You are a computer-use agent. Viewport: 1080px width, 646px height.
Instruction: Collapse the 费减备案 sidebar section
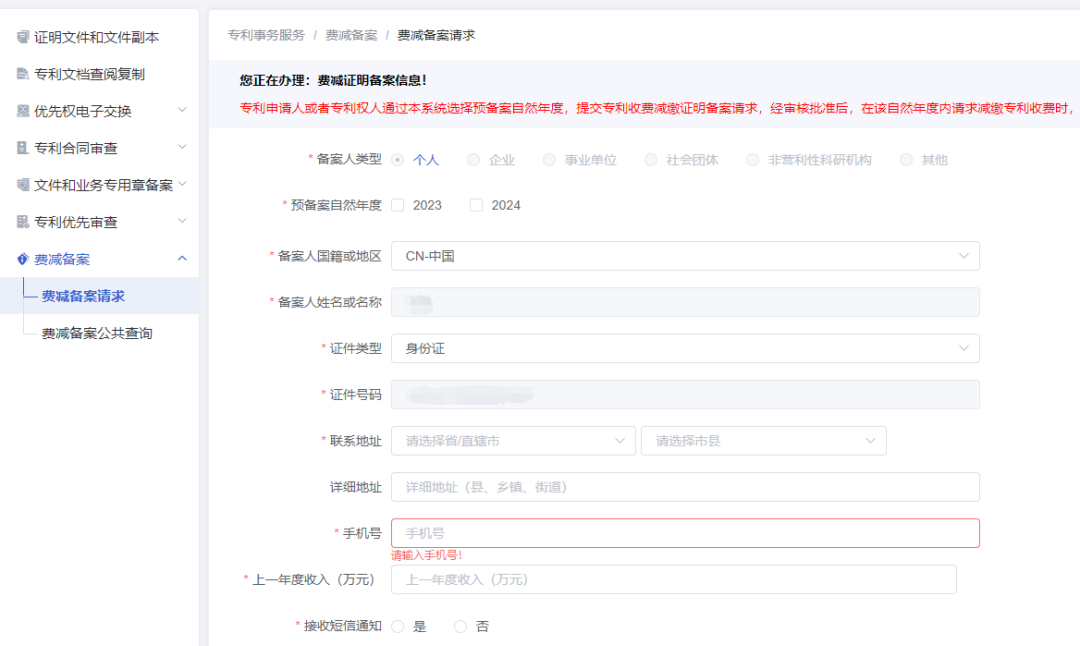182,258
